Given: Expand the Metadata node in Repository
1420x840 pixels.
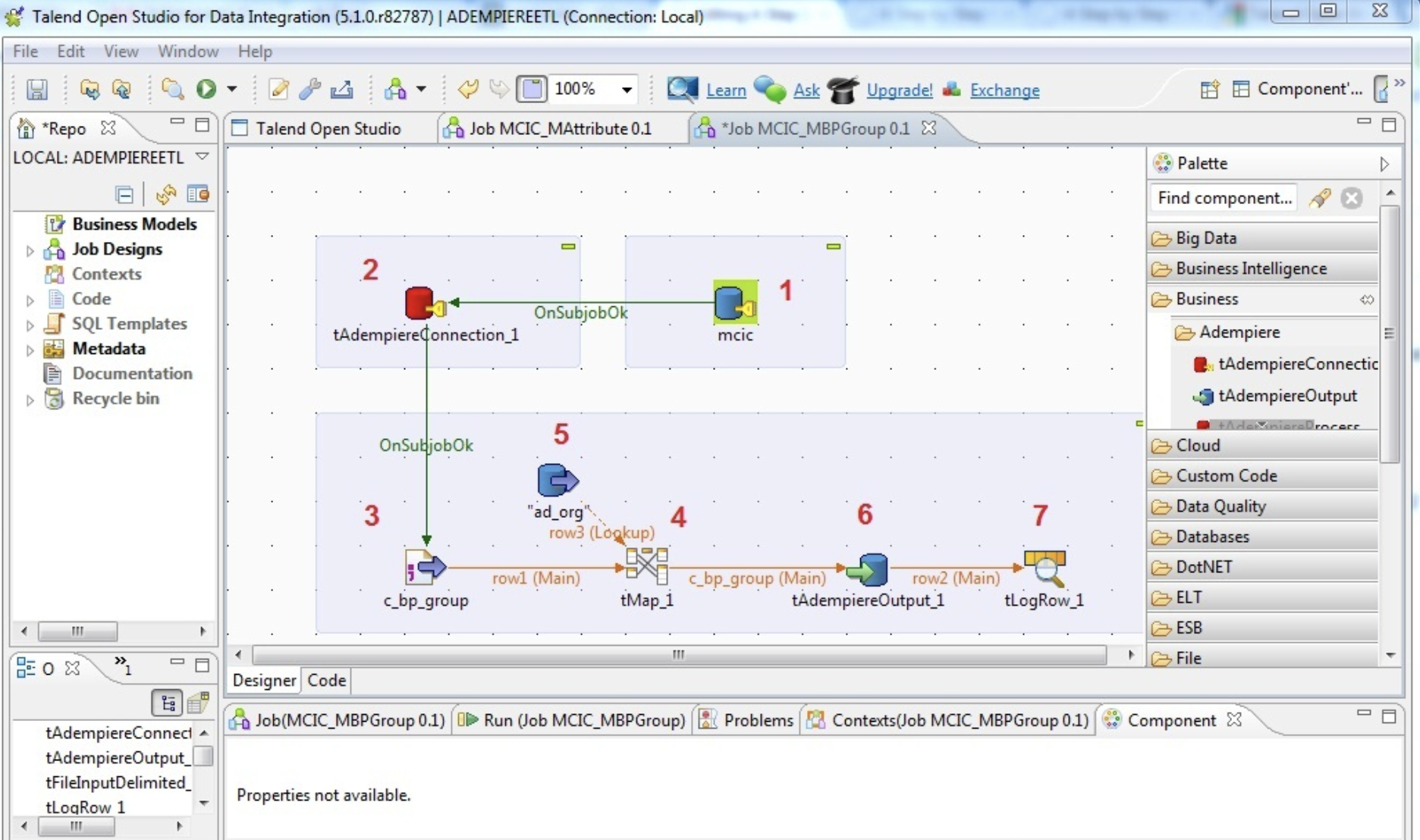Looking at the screenshot, I should (x=29, y=349).
